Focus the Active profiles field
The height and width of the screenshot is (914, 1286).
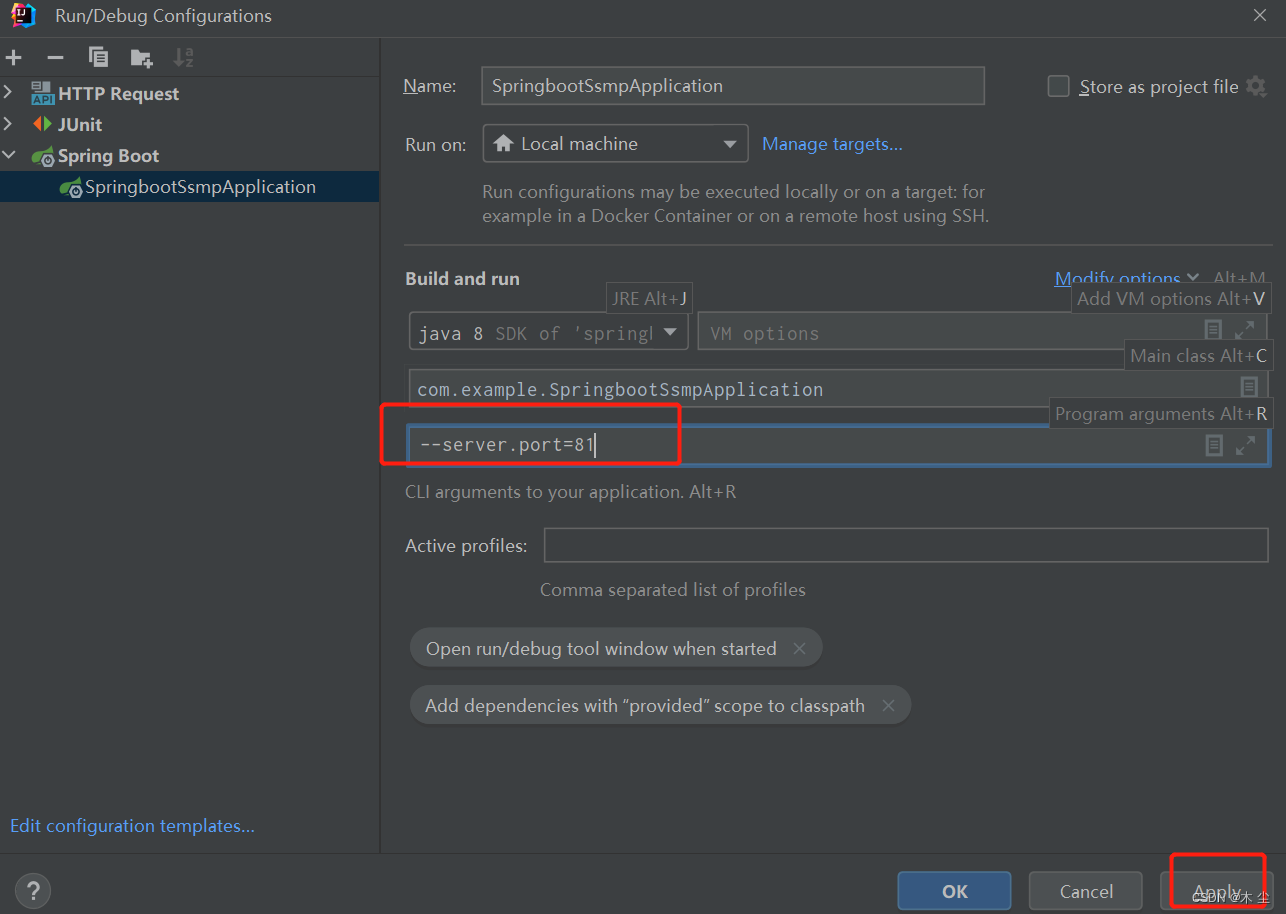point(905,546)
